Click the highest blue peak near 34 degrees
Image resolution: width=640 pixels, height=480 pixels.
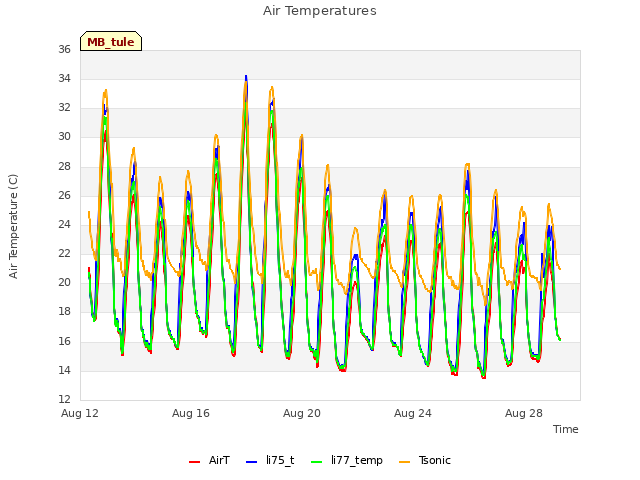(x=246, y=77)
